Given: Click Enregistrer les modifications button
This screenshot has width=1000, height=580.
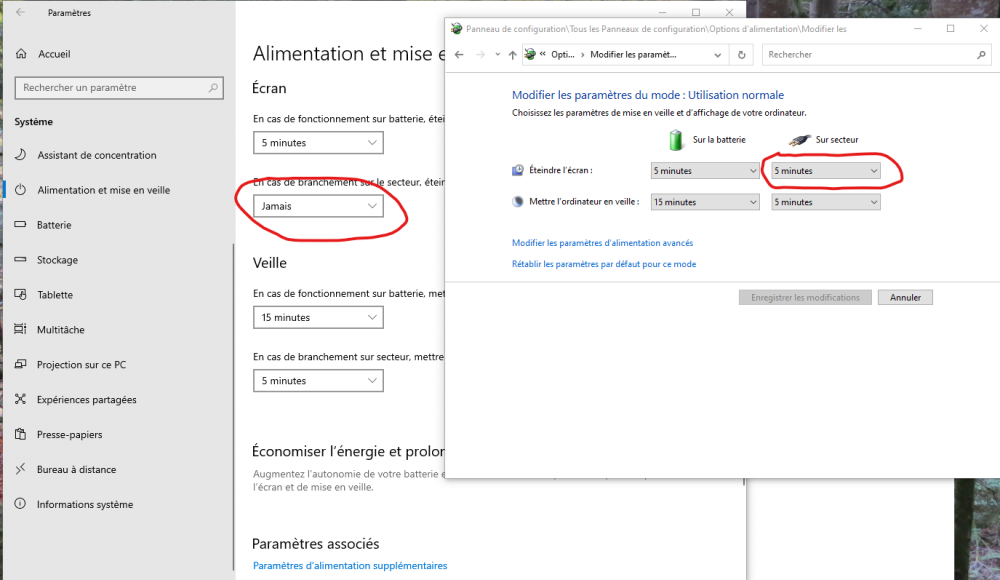Looking at the screenshot, I should pos(805,297).
